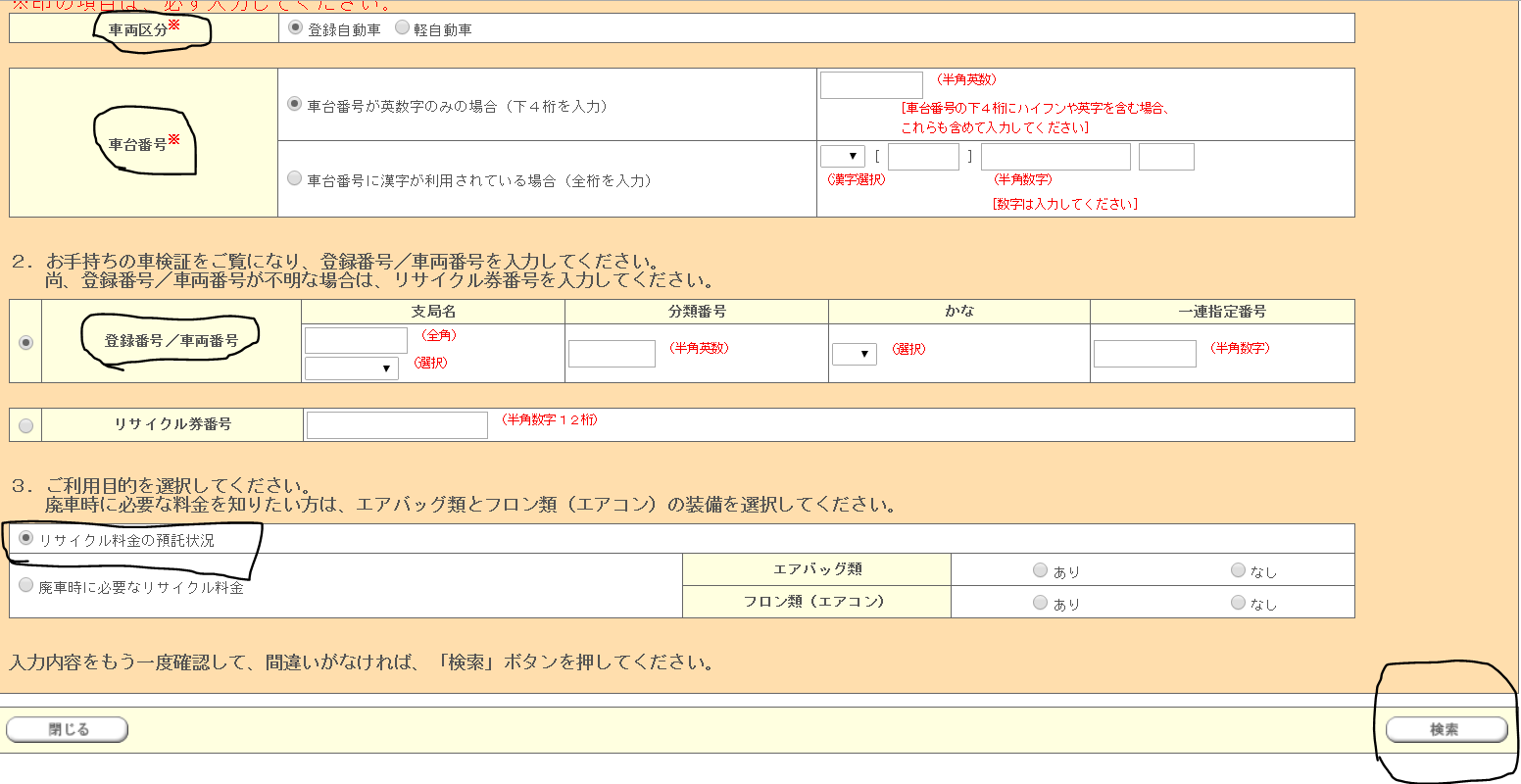The height and width of the screenshot is (784, 1521).
Task: Choose なし for エアバッグ類
Action: (1238, 570)
